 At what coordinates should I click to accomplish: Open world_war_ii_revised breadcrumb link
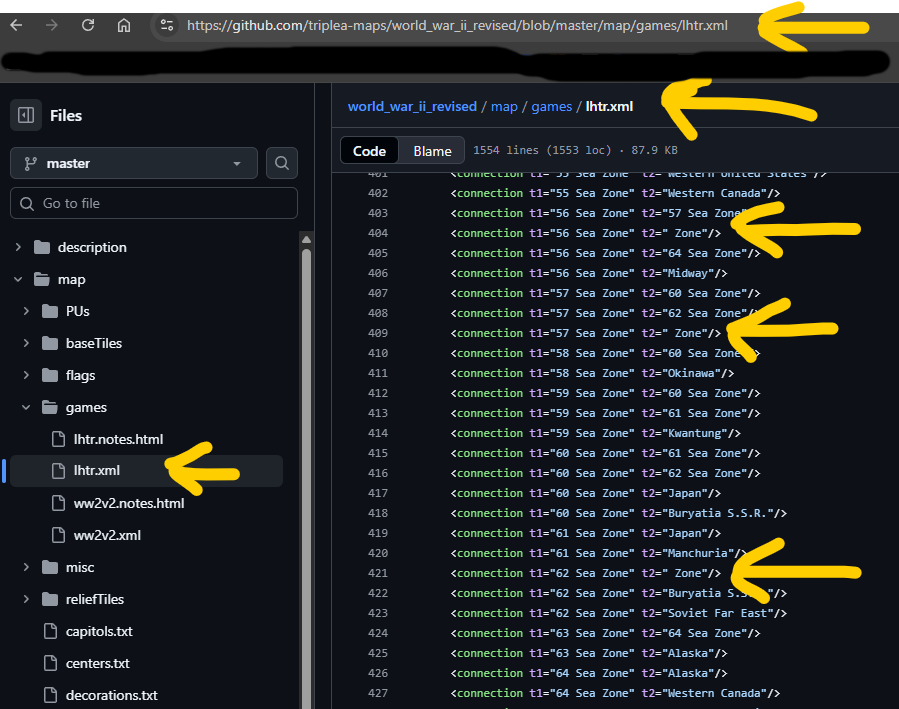(412, 107)
